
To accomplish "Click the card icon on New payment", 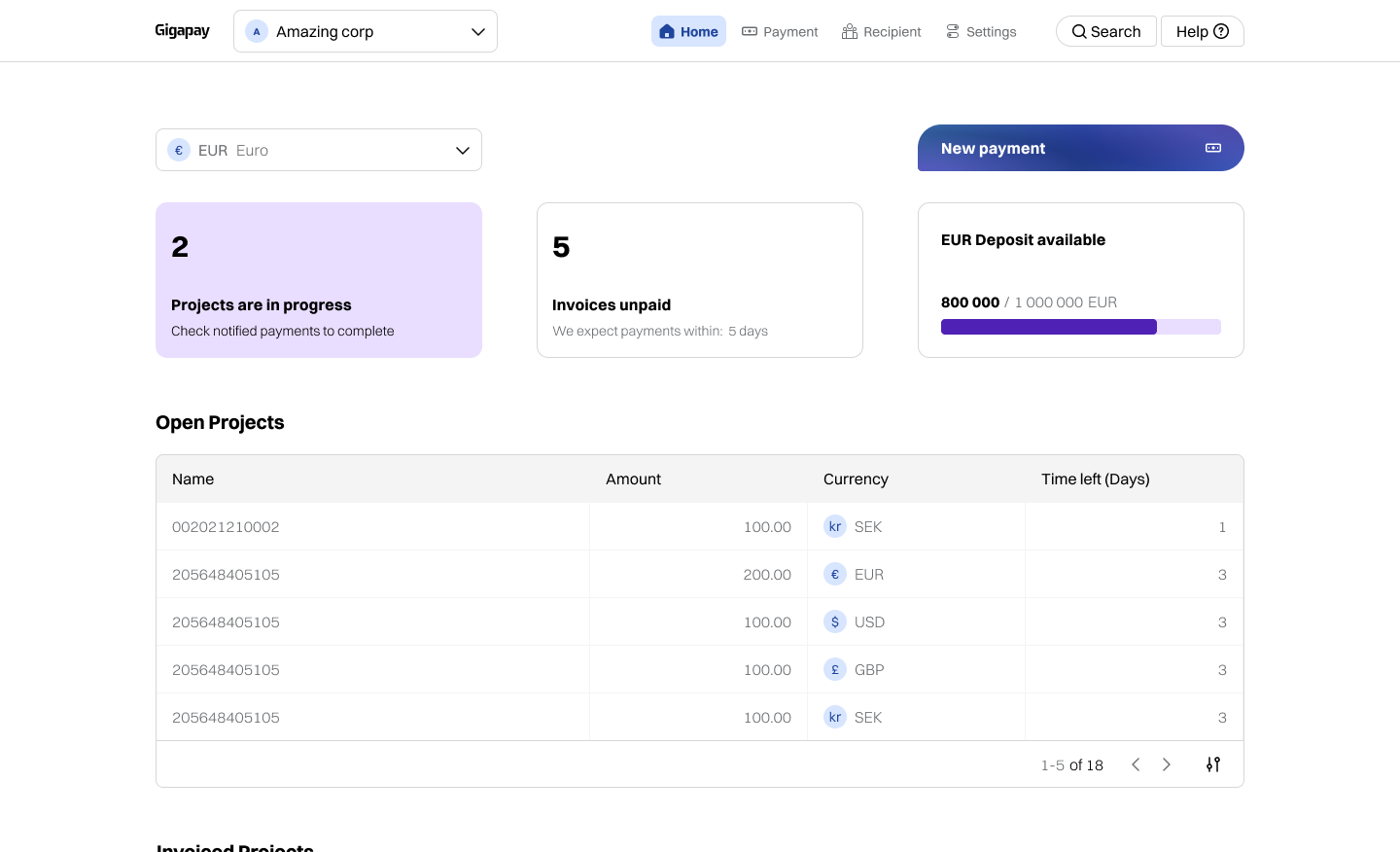I will [1213, 148].
